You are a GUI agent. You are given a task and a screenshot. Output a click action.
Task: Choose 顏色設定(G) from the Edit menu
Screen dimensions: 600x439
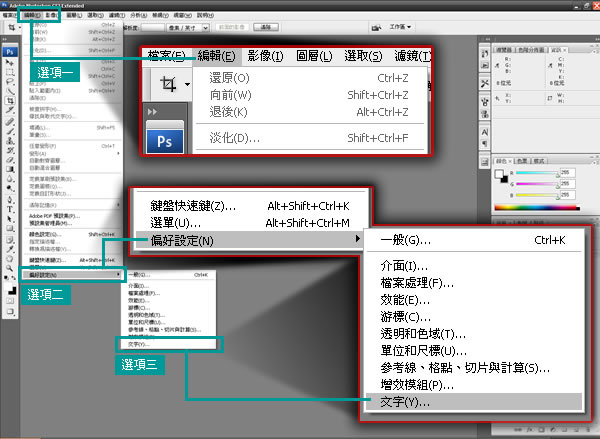click(73, 234)
